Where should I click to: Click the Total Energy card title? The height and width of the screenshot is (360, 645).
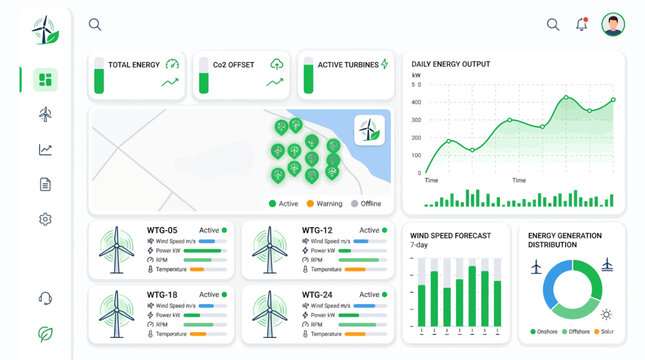tap(134, 65)
